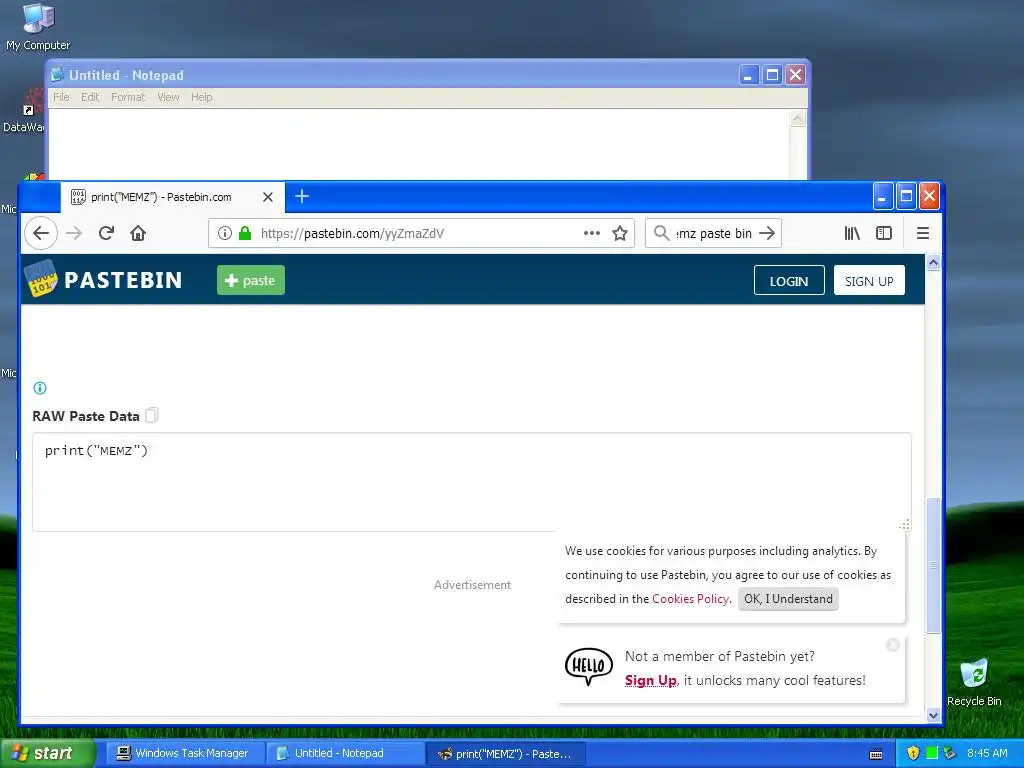
Task: Click the tray icon nearest the clock
Action: [x=950, y=753]
